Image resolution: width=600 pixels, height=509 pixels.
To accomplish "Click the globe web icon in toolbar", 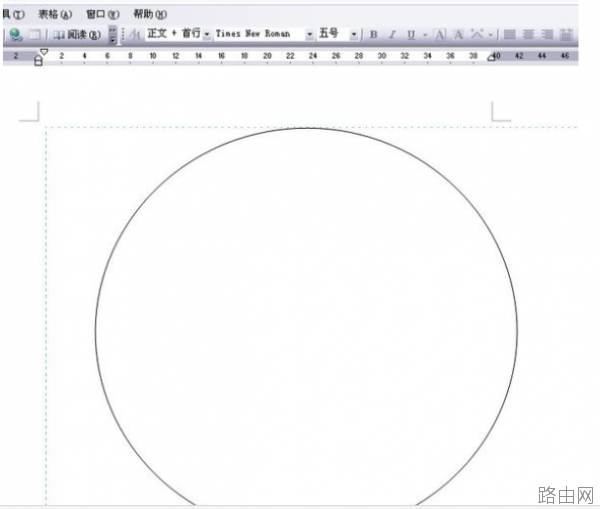I will 16,35.
